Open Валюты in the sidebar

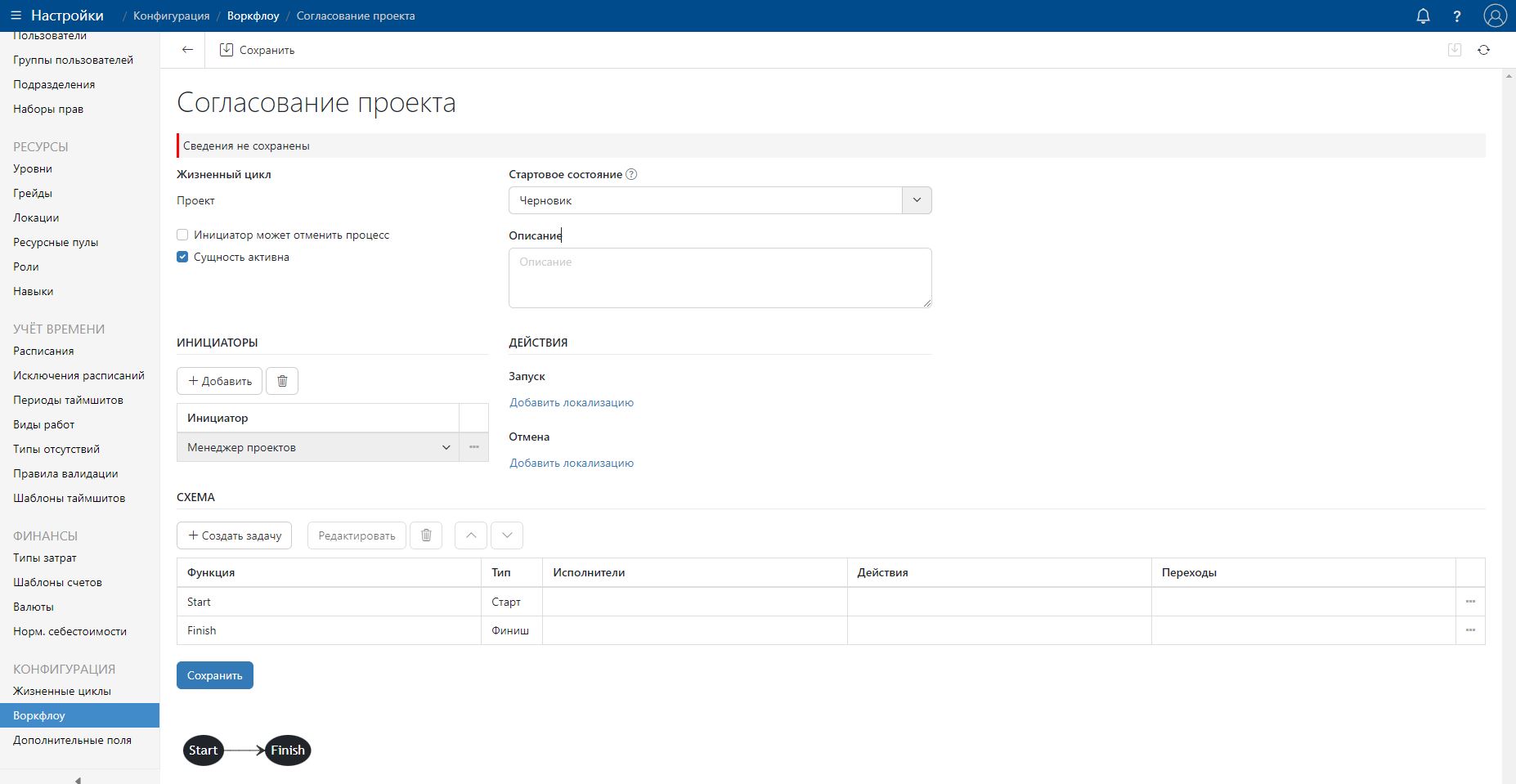34,607
